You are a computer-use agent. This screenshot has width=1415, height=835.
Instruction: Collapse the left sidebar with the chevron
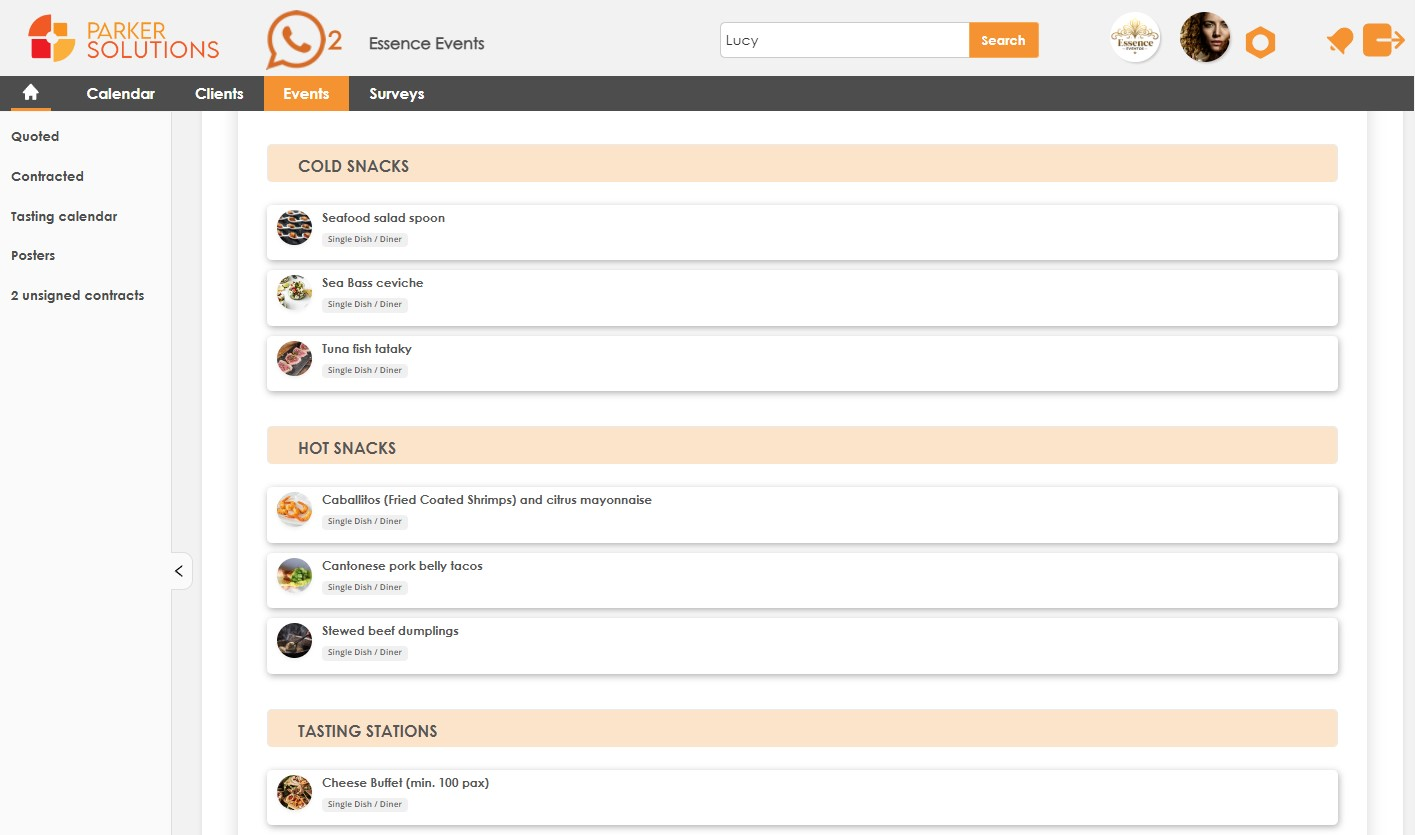(x=180, y=570)
